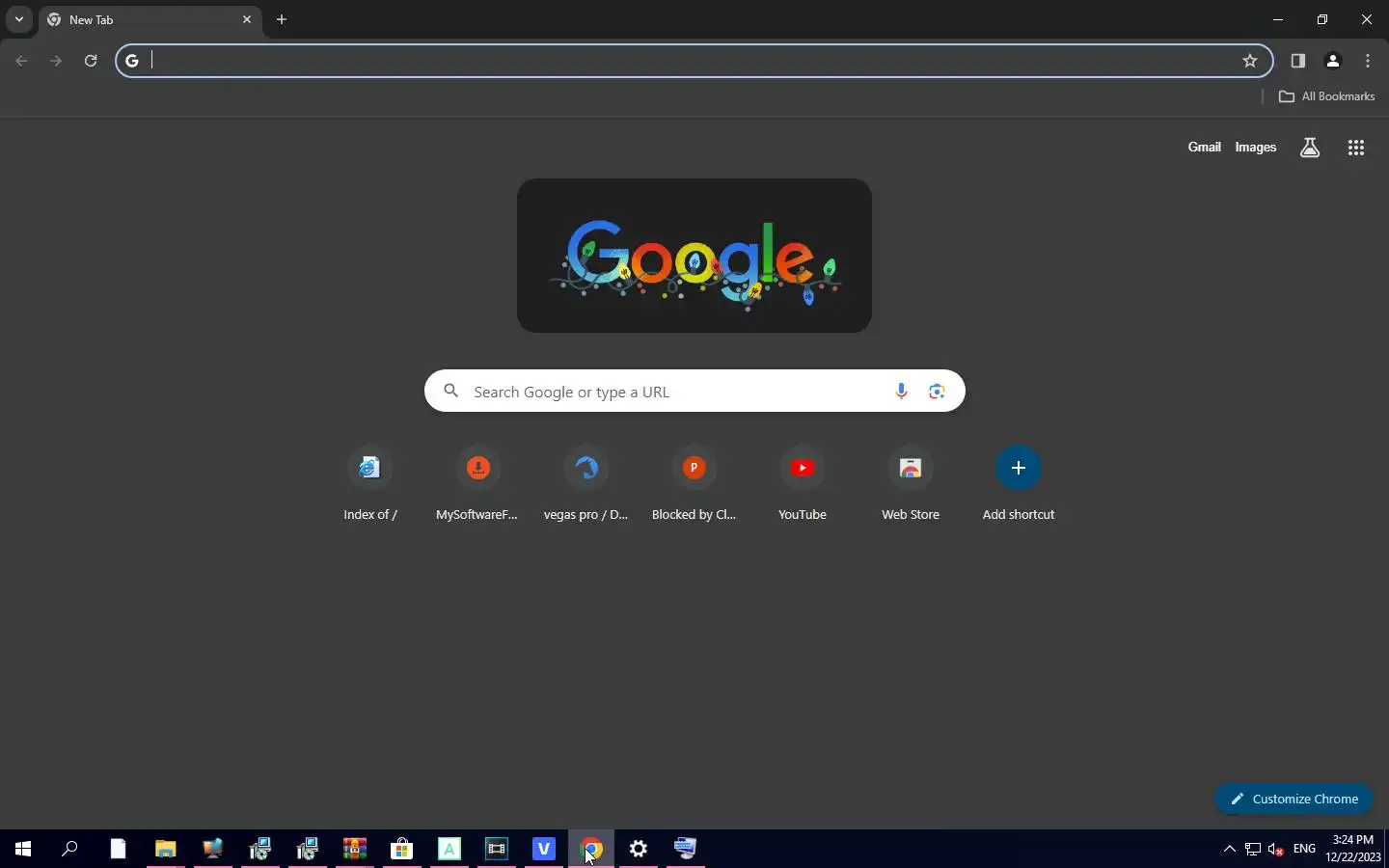Open Search Labs flask icon
Viewport: 1389px width, 868px height.
point(1310,148)
